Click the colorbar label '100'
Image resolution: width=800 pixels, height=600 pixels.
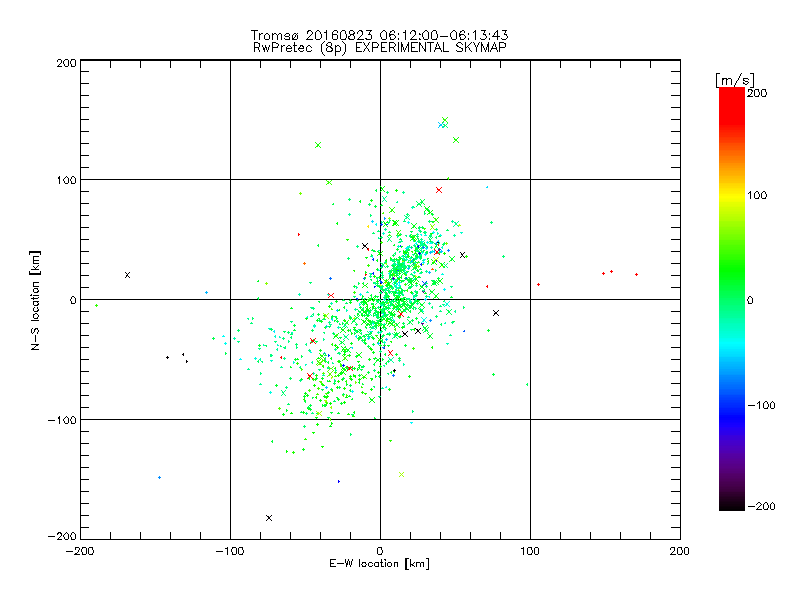[x=757, y=195]
